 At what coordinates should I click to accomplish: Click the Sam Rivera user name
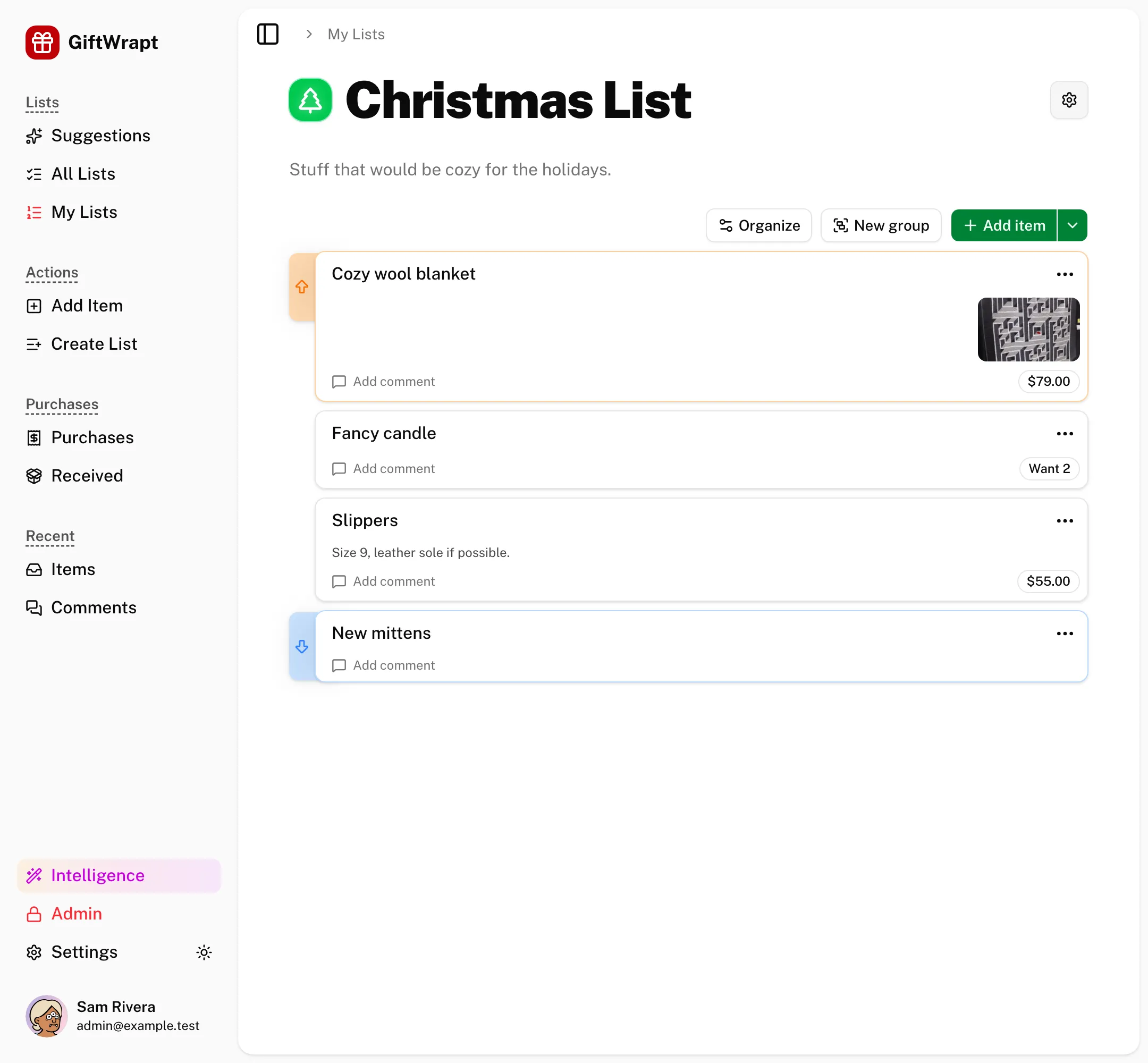click(x=116, y=1007)
